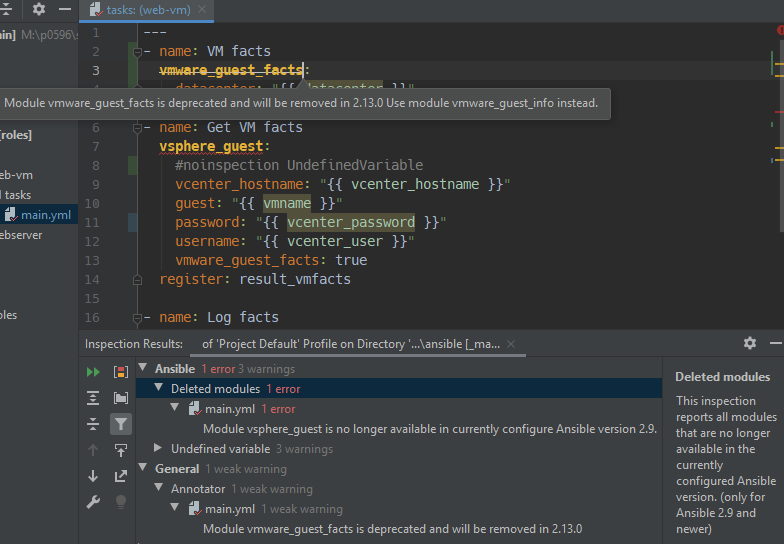This screenshot has height=544, width=784.
Task: Click the vmname variable on line 10
Action: coord(287,204)
